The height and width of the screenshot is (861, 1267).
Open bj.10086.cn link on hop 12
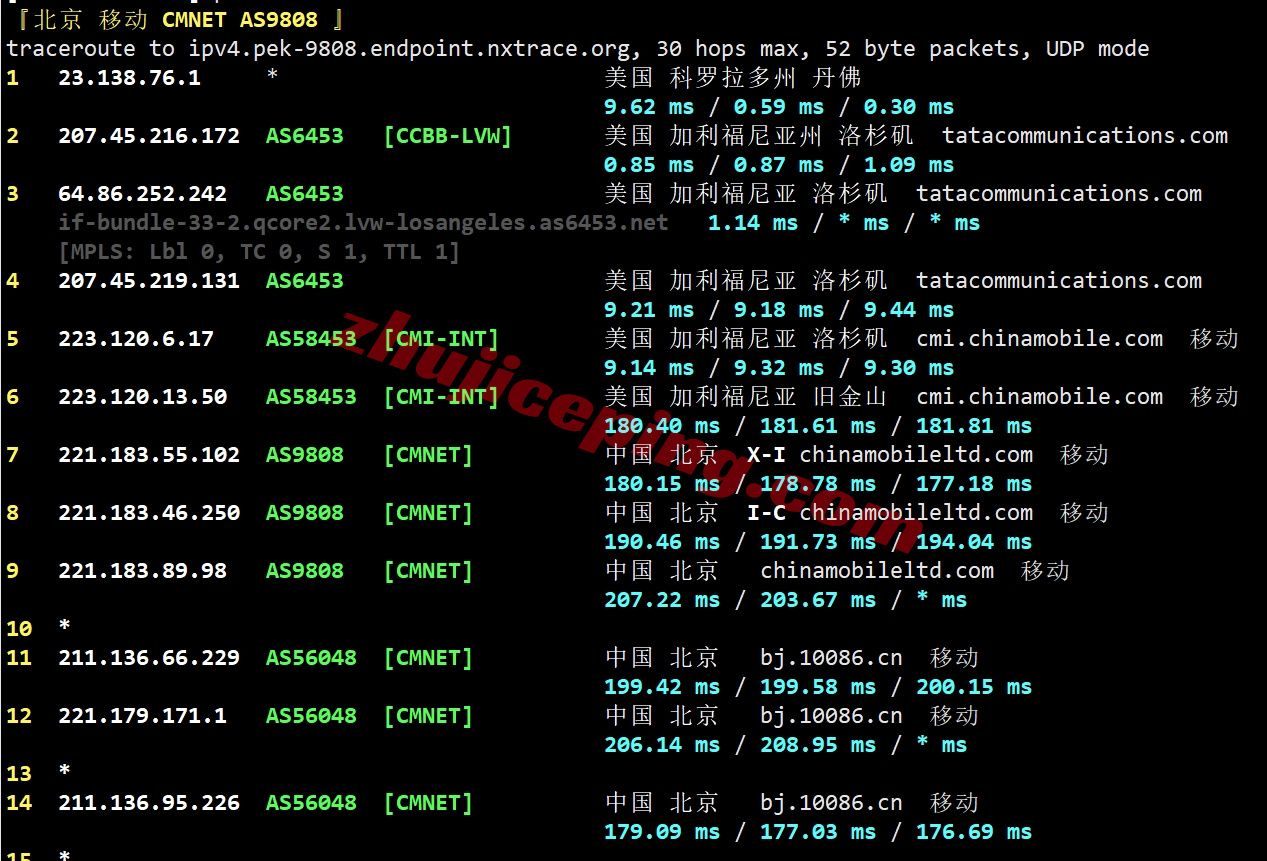830,715
